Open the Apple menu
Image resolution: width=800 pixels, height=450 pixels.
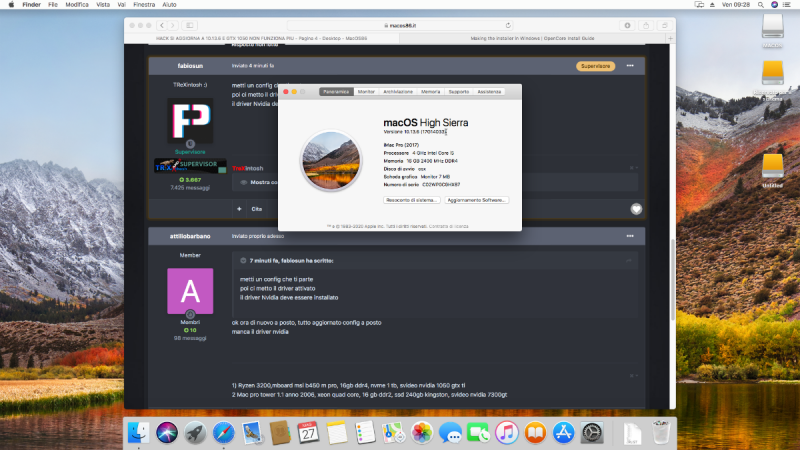(11, 5)
